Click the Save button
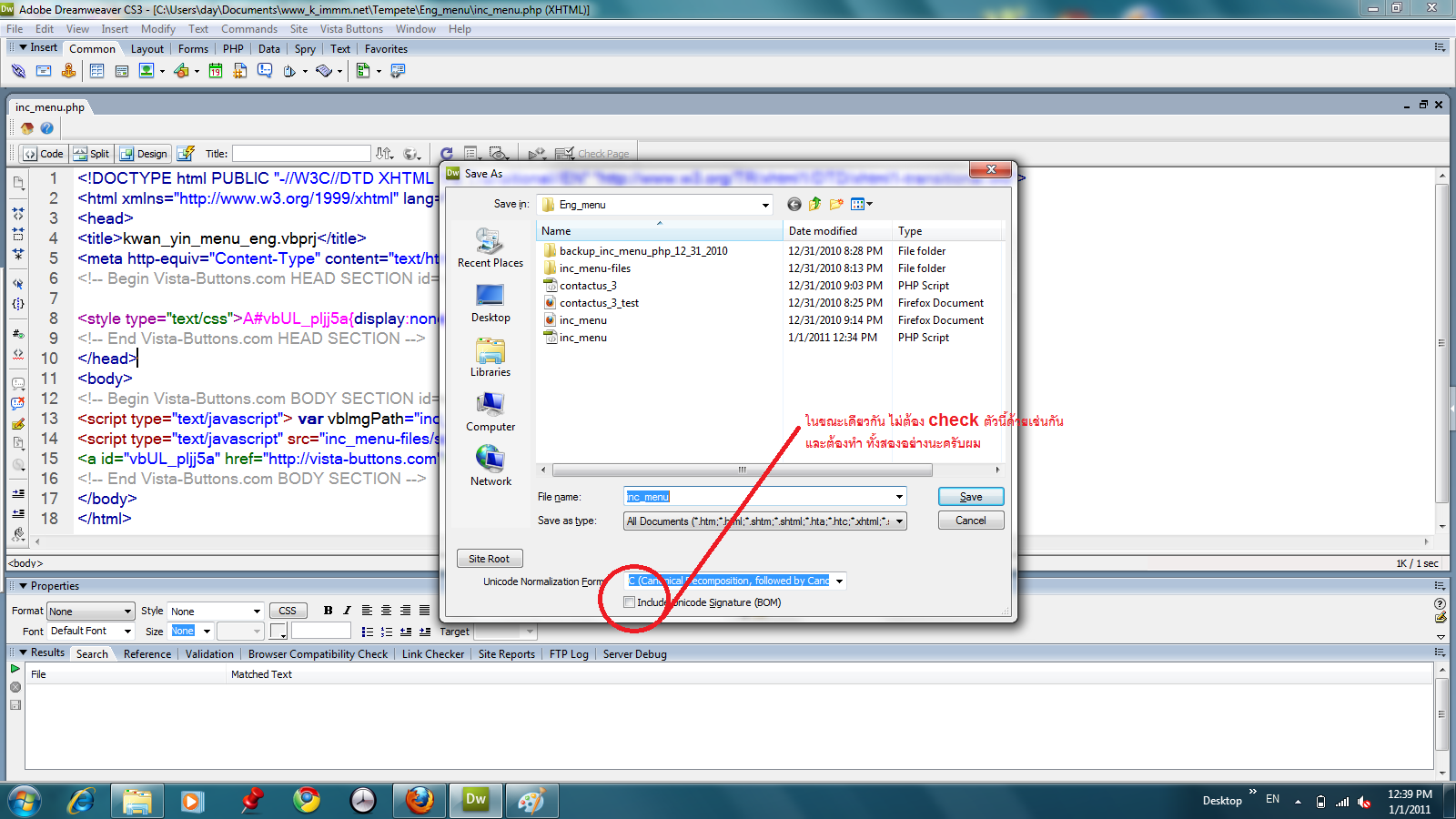Screen dimensions: 1456x819 (971, 497)
